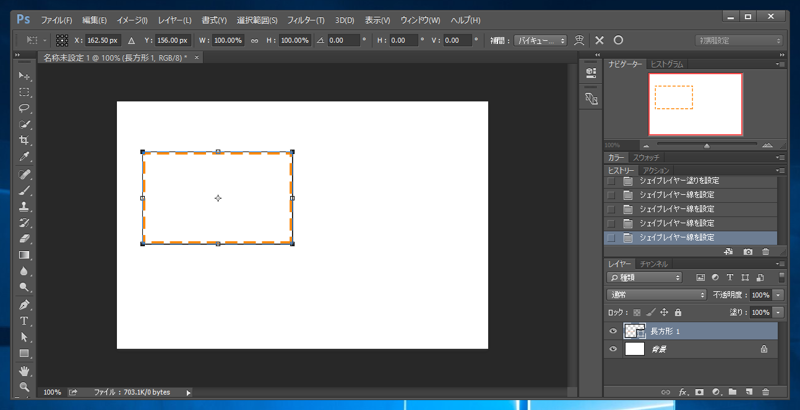Create a new group folder icon

click(x=733, y=392)
